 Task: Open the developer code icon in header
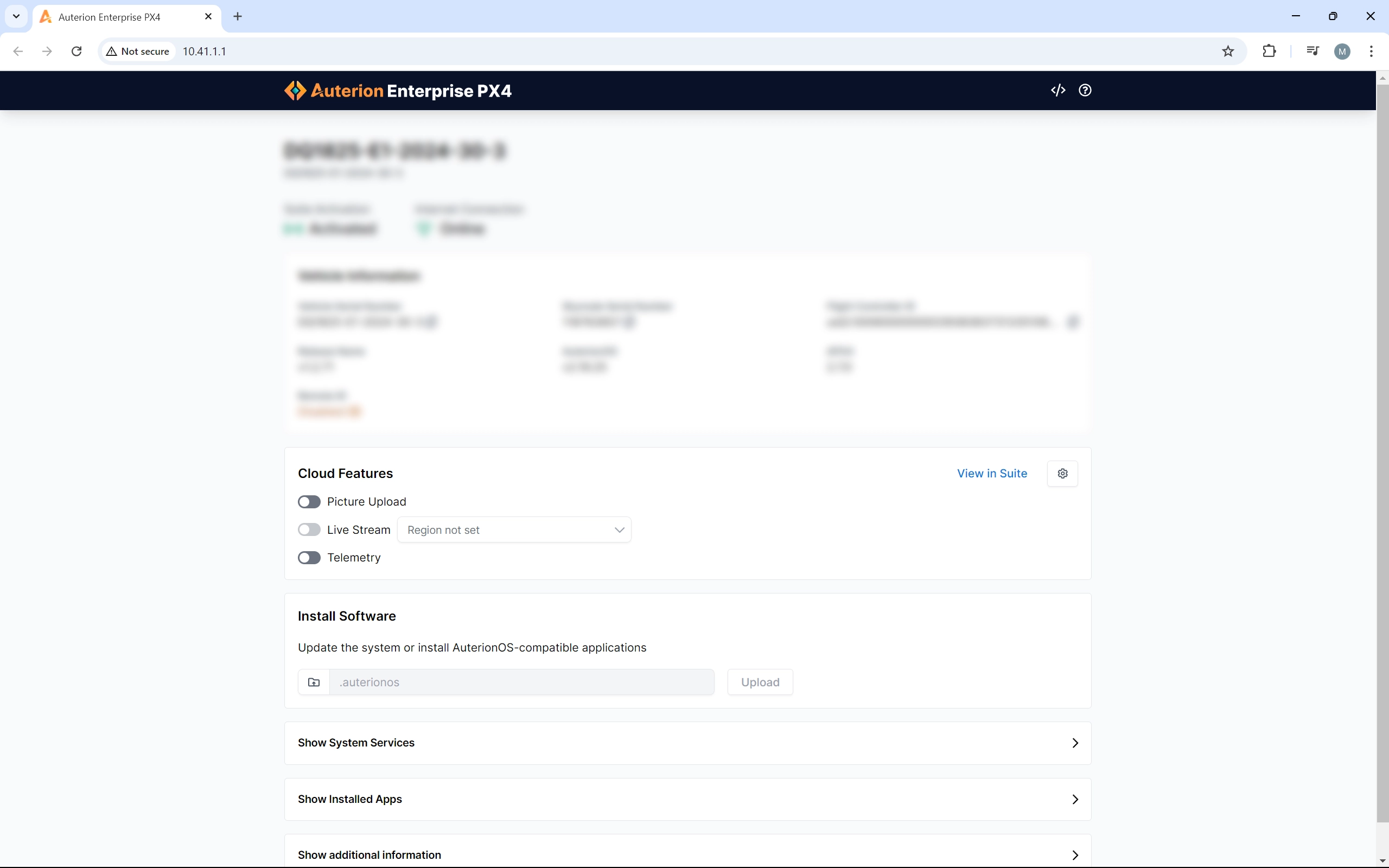[1058, 90]
